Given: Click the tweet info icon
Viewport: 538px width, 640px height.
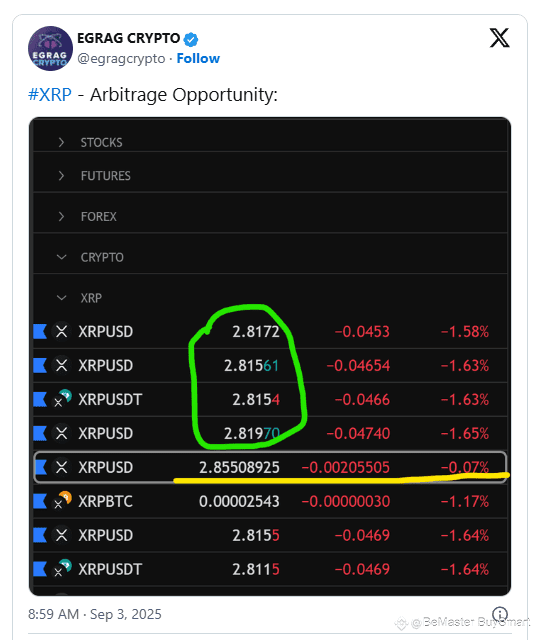Looking at the screenshot, I should tap(500, 613).
